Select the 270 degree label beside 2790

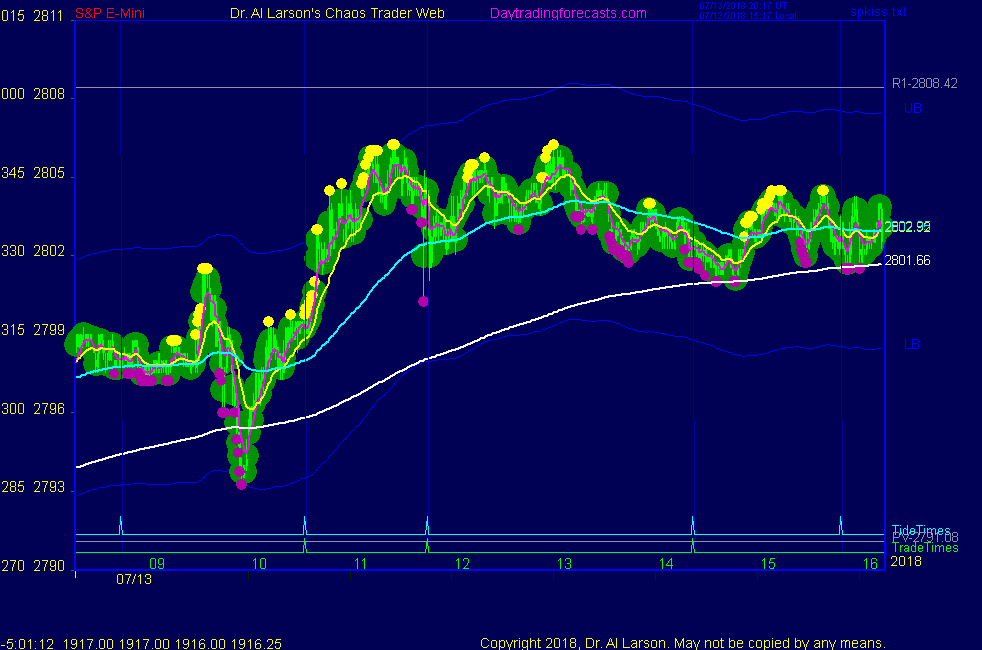pyautogui.click(x=13, y=566)
